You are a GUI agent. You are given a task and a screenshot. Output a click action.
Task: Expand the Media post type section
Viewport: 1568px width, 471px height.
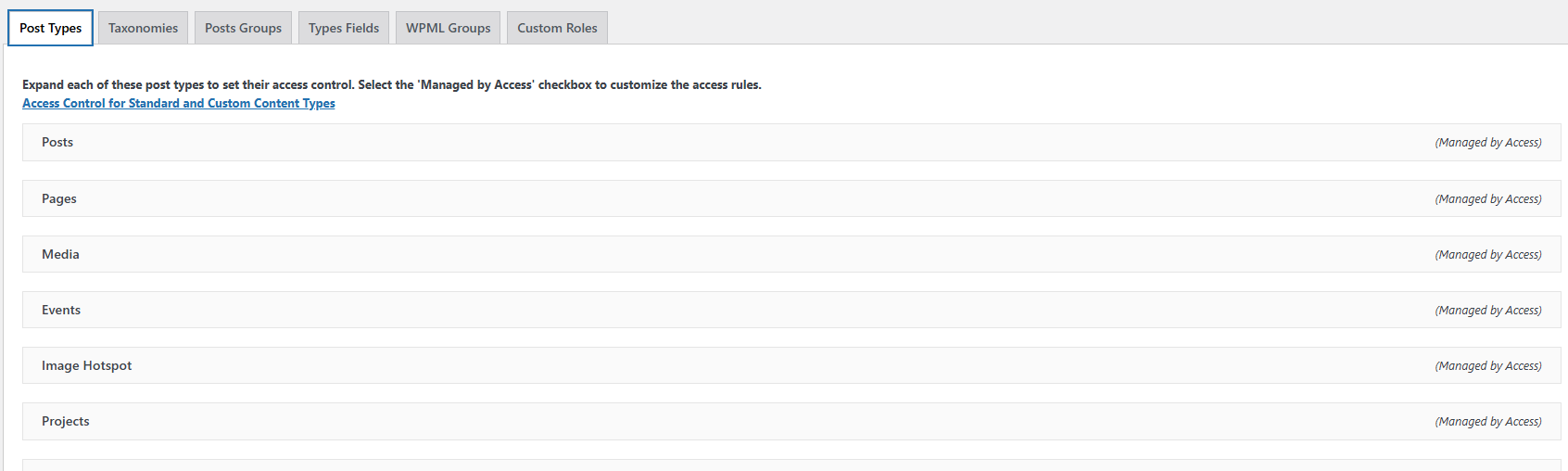pyautogui.click(x=791, y=254)
